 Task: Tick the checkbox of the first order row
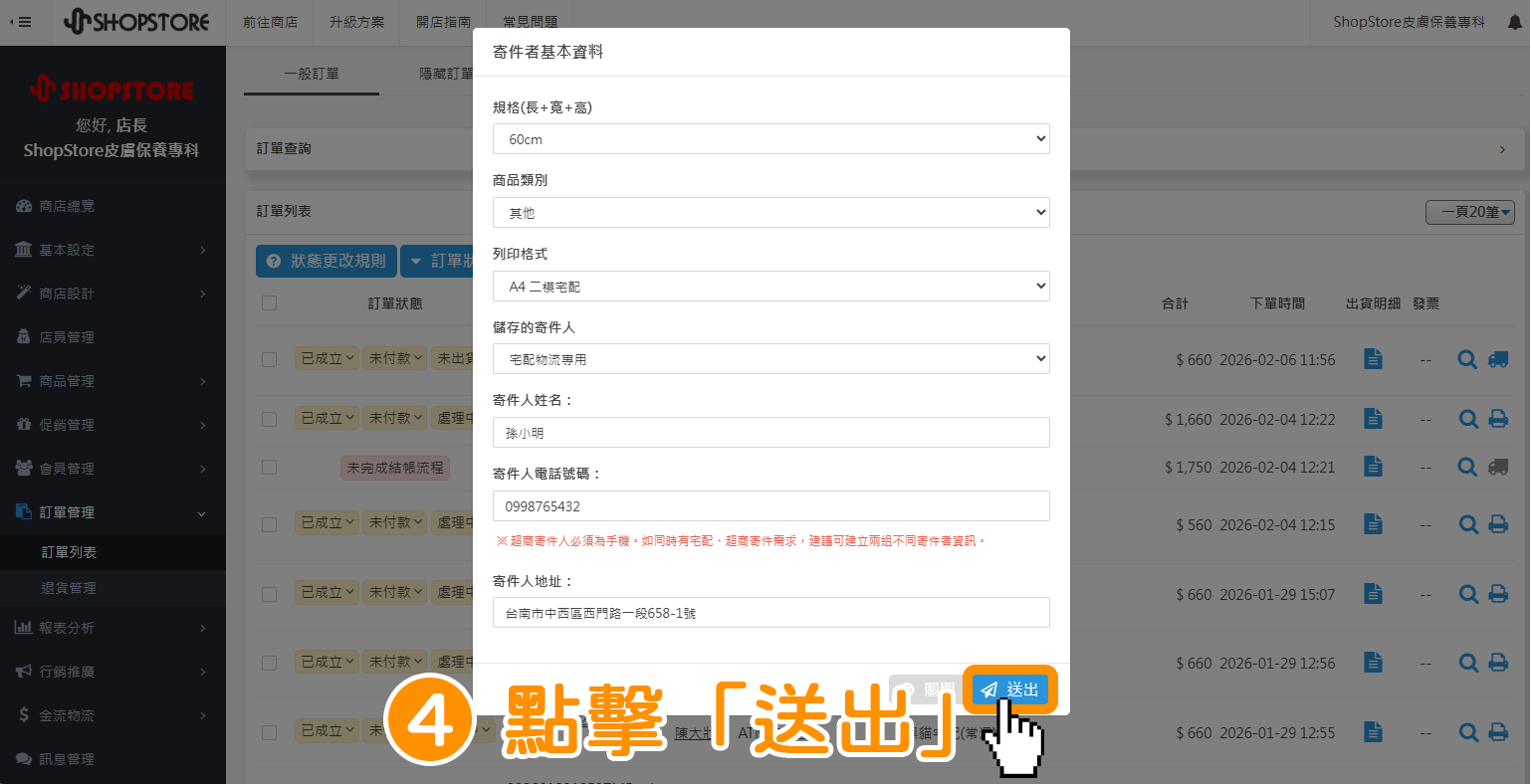click(269, 359)
